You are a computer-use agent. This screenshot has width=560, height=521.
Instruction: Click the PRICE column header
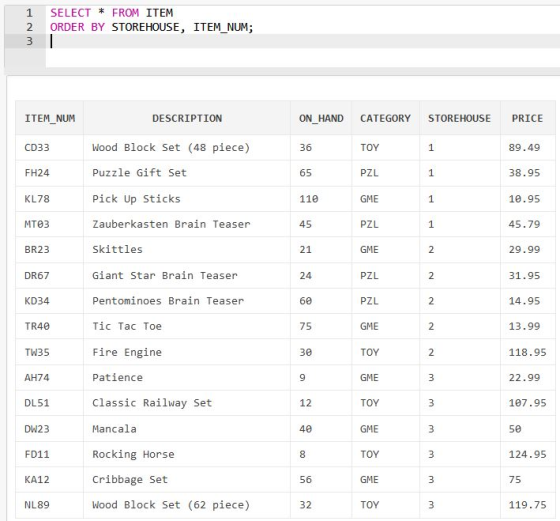click(x=527, y=118)
